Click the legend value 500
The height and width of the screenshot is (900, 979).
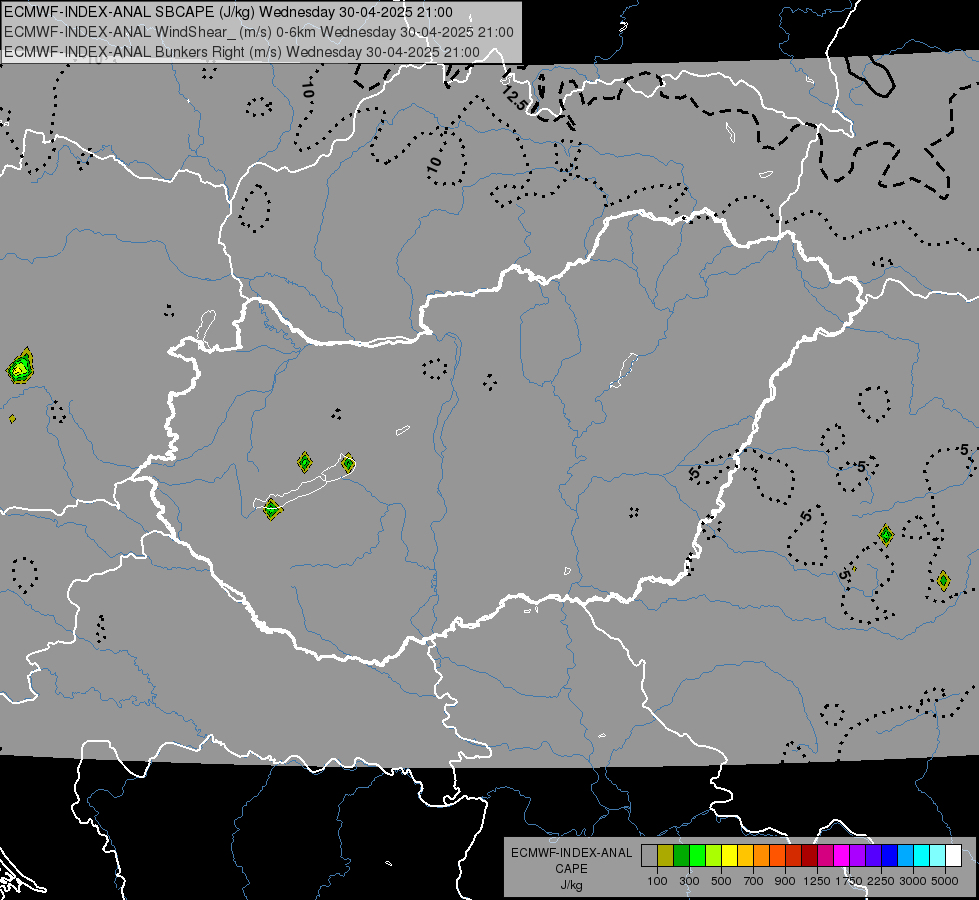[x=721, y=881]
